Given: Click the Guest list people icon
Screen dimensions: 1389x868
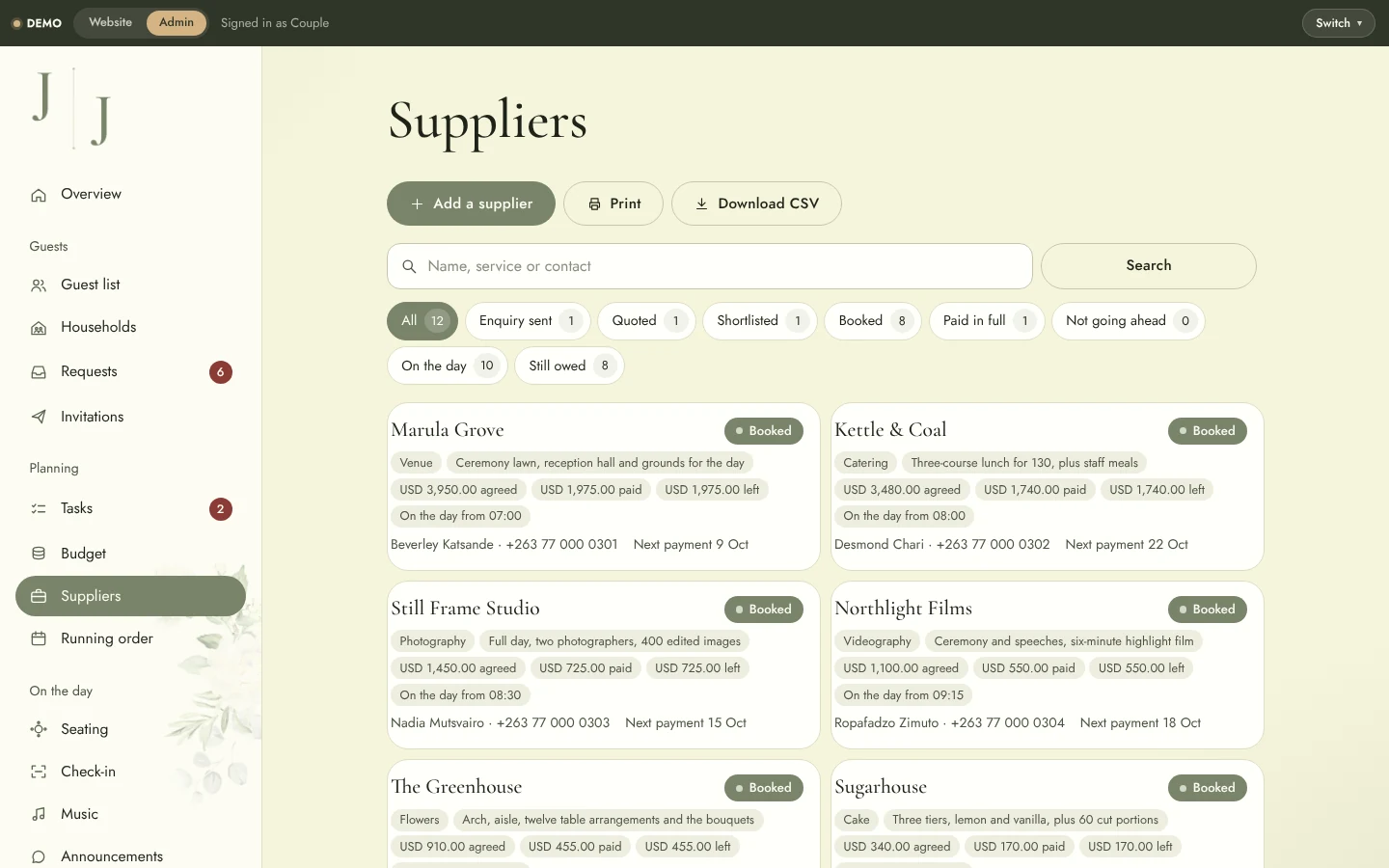Looking at the screenshot, I should 39,285.
